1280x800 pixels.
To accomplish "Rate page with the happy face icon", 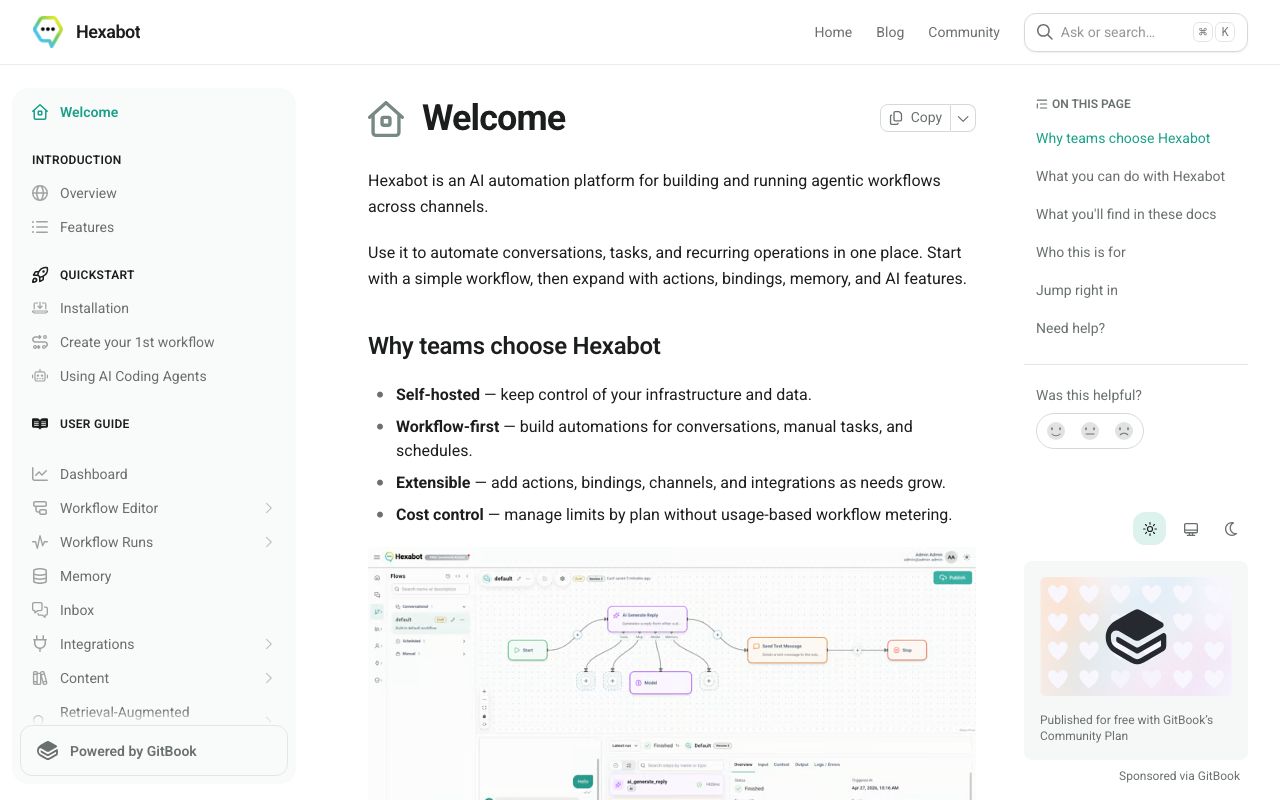I will [x=1056, y=431].
